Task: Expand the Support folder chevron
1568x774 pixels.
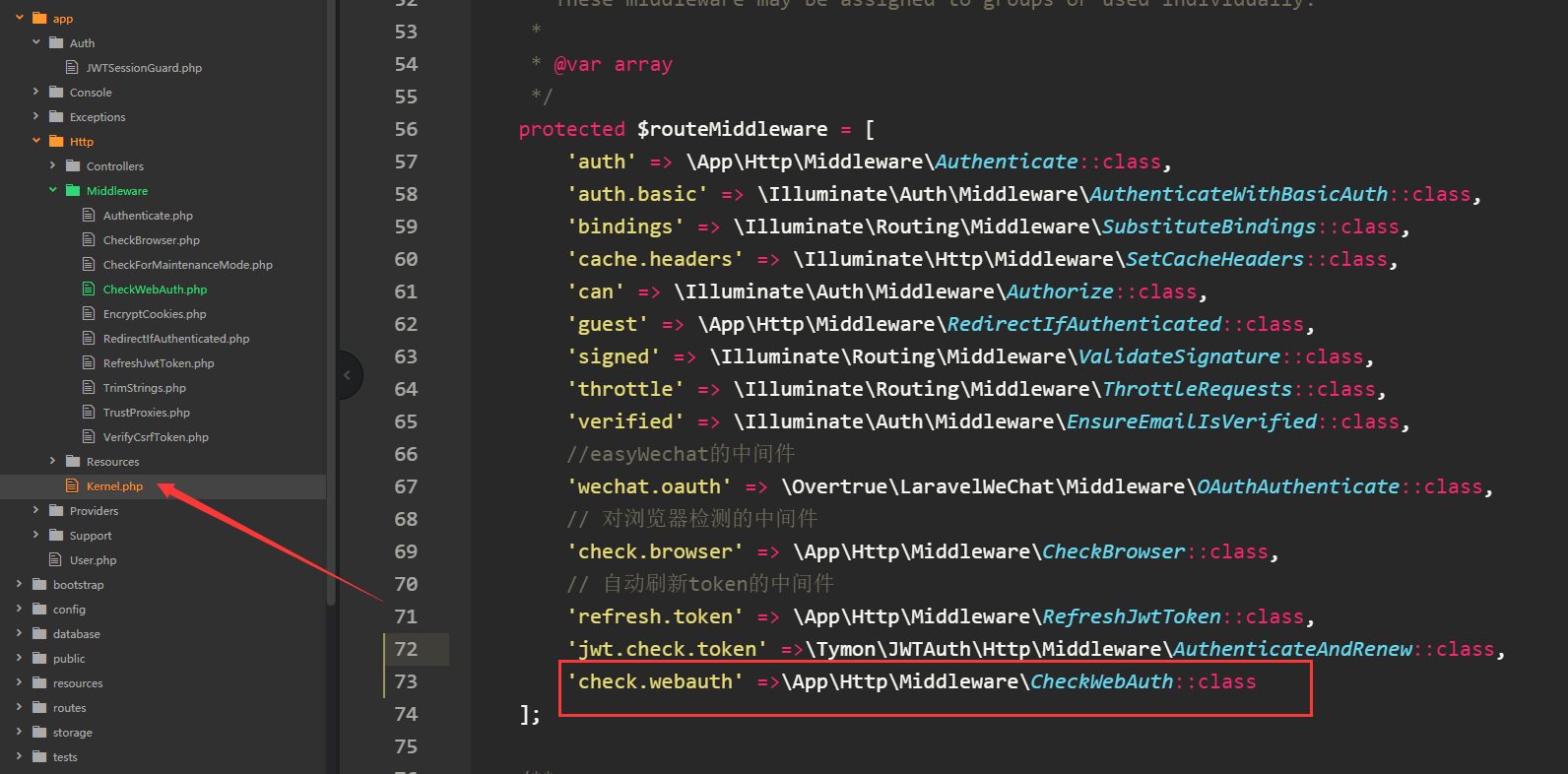Action: click(x=36, y=535)
